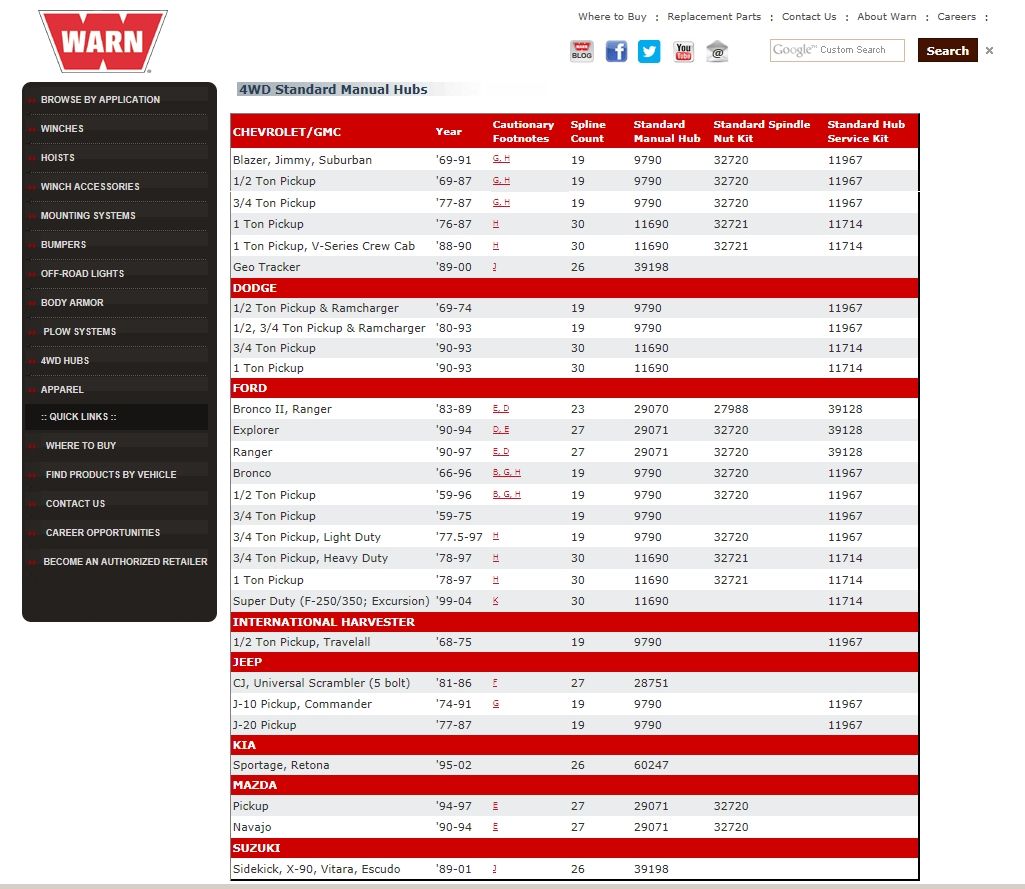1025x889 pixels.
Task: Click footnote J for Sidekick, X-90 row
Action: [x=494, y=869]
